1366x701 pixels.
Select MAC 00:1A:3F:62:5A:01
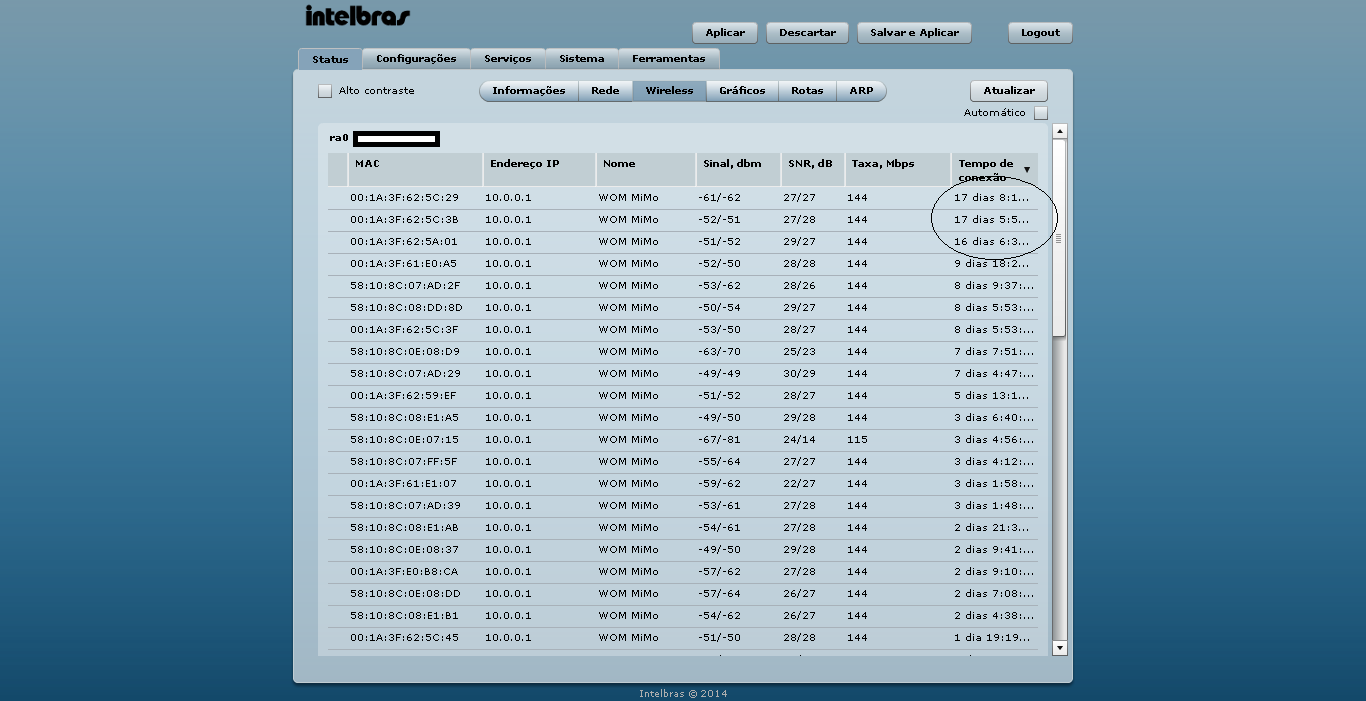tap(403, 242)
